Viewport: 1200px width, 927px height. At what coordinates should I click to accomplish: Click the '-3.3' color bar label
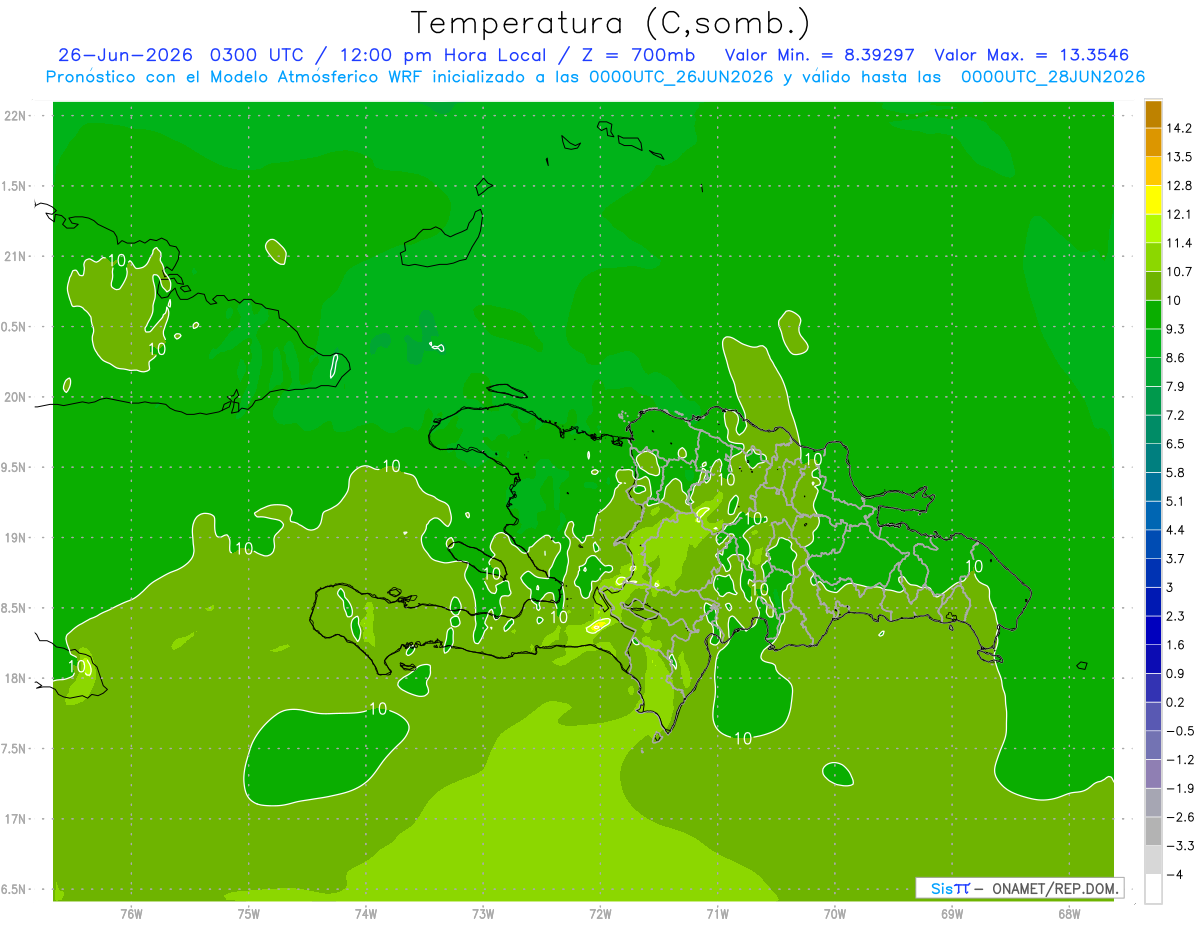pos(1179,845)
